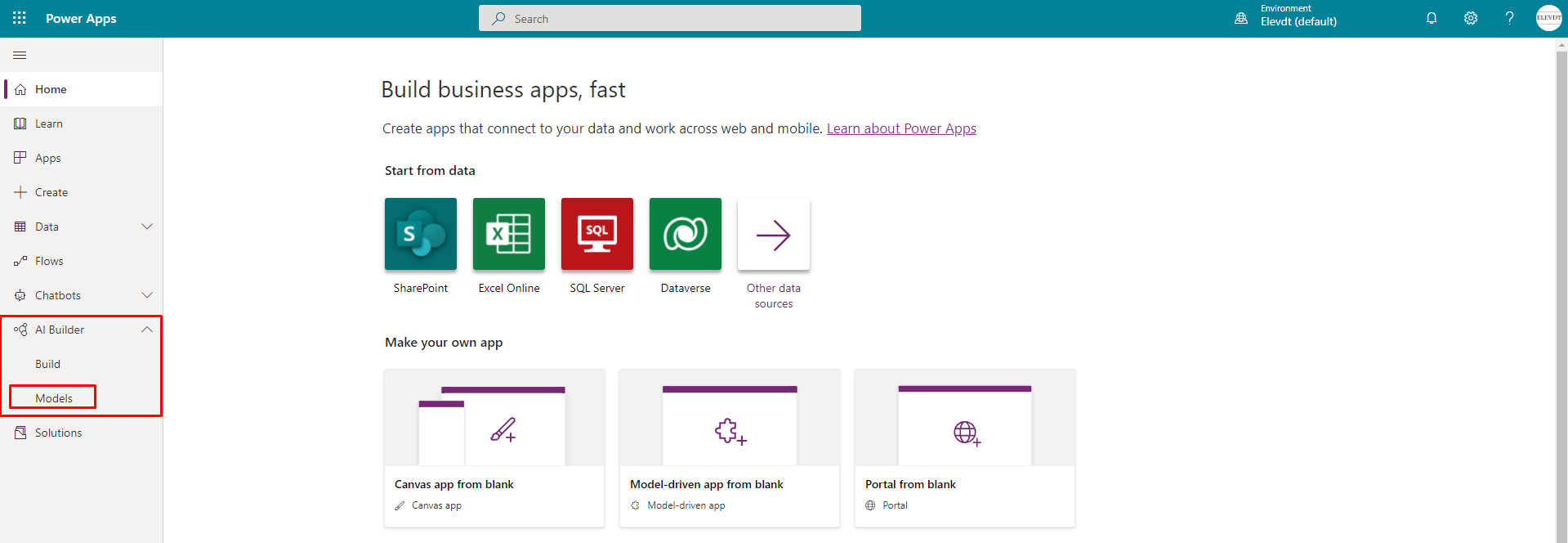
Task: Click the search magnifier icon
Action: [498, 18]
